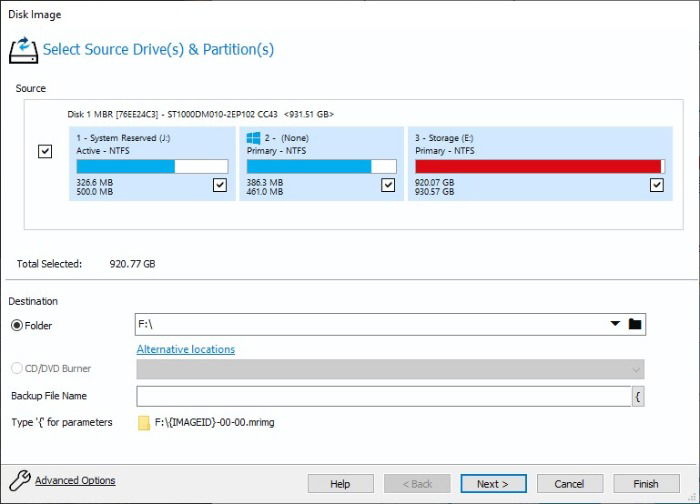Click the '3 - Storage (E:)' label
This screenshot has width=700, height=504.
[x=444, y=138]
